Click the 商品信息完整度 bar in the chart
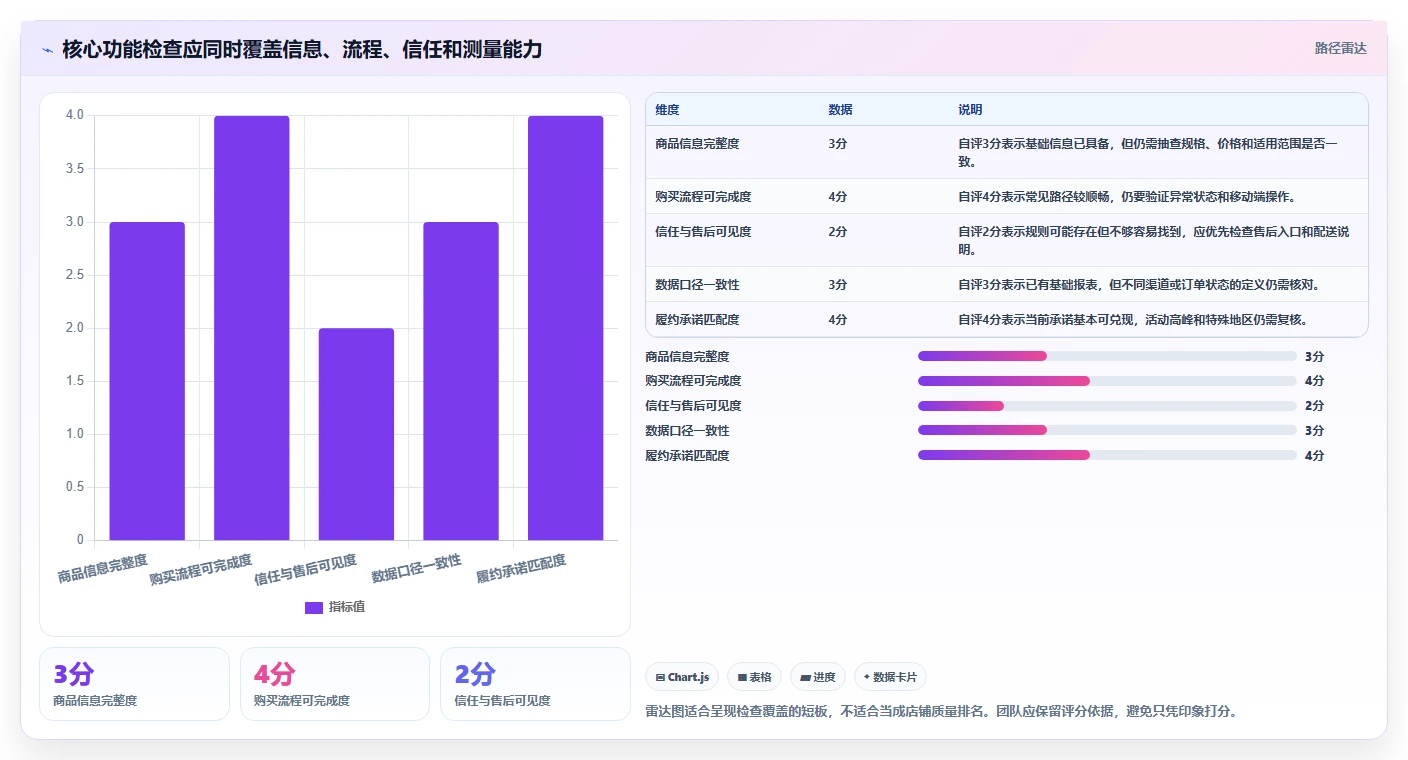This screenshot has height=760, width=1408. (147, 381)
